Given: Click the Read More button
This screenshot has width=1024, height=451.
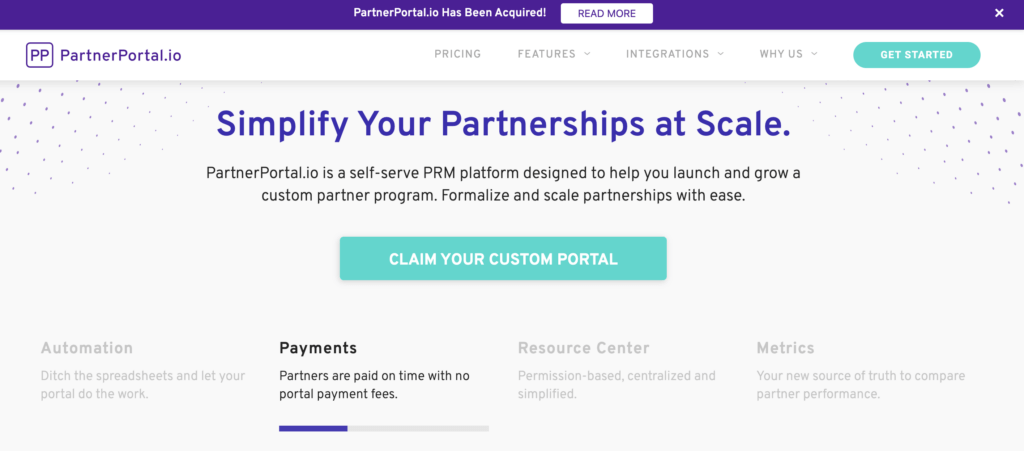Looking at the screenshot, I should tap(606, 13).
